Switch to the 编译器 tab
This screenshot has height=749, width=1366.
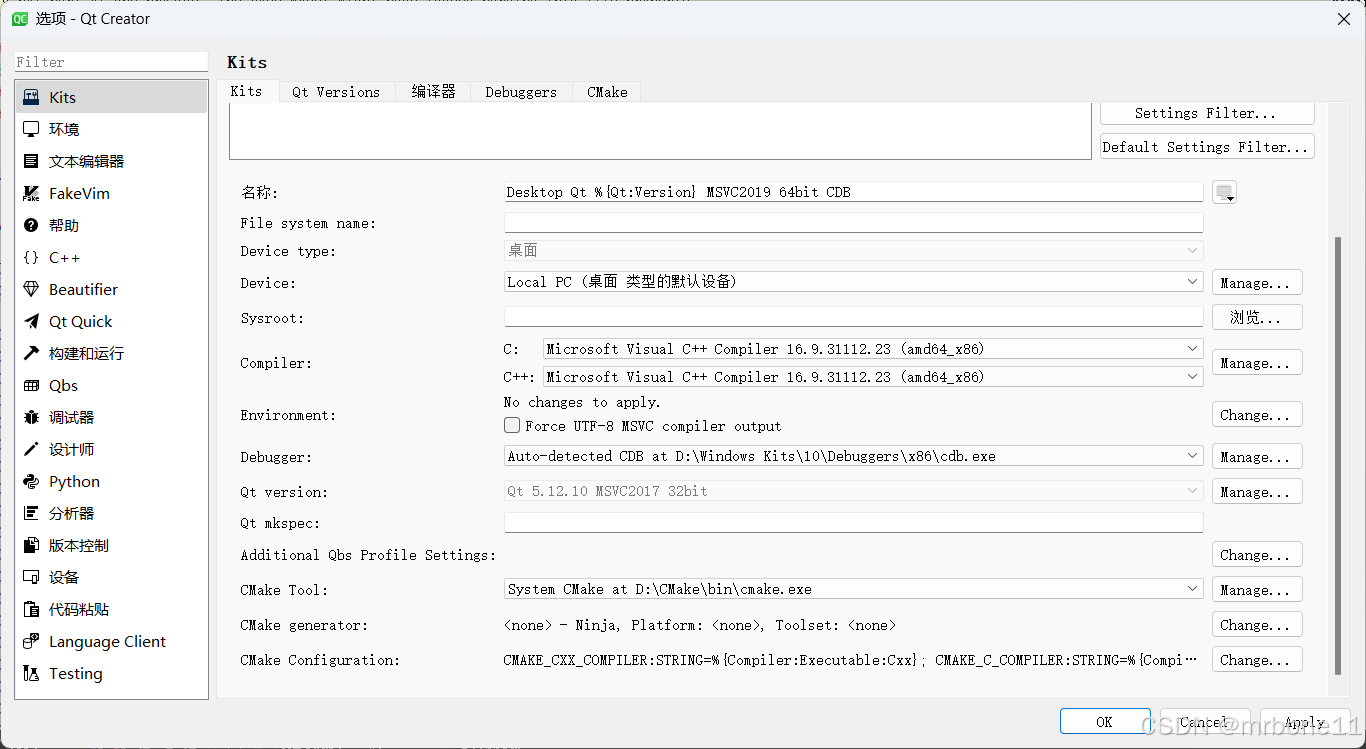pyautogui.click(x=433, y=92)
